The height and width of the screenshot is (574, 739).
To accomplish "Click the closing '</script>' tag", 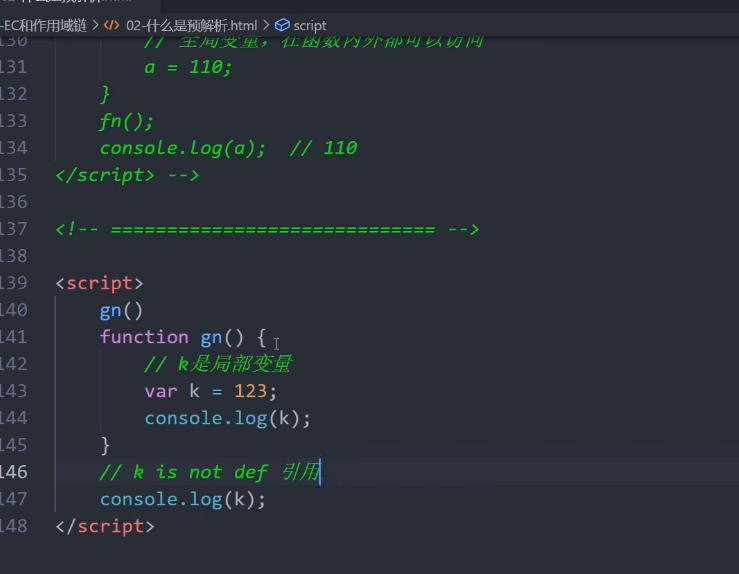I will (105, 526).
